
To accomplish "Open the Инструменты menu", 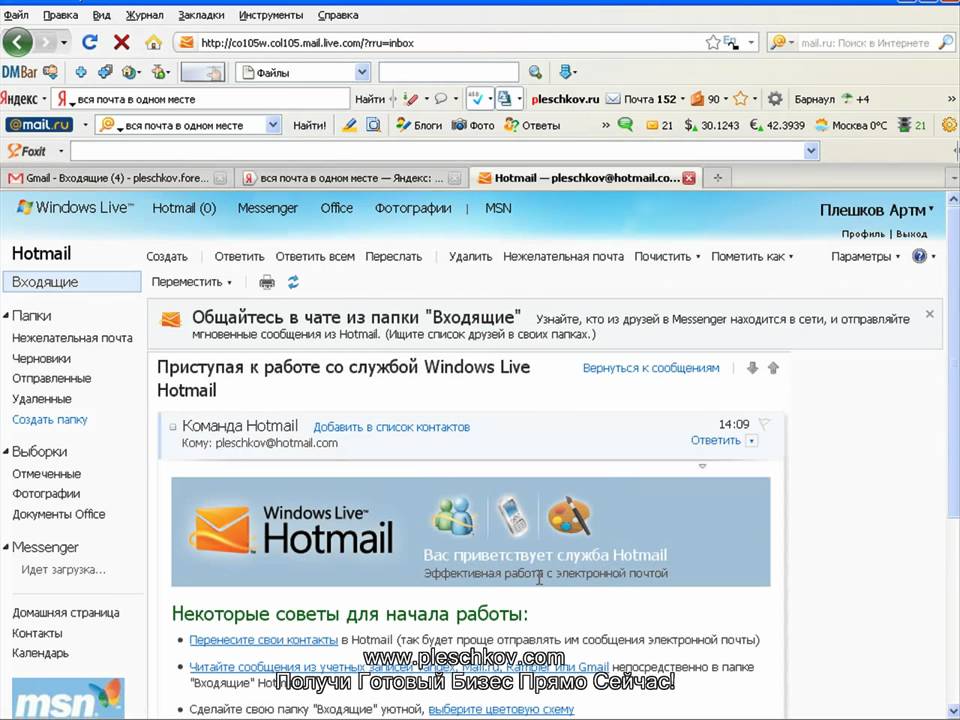I will pos(271,15).
